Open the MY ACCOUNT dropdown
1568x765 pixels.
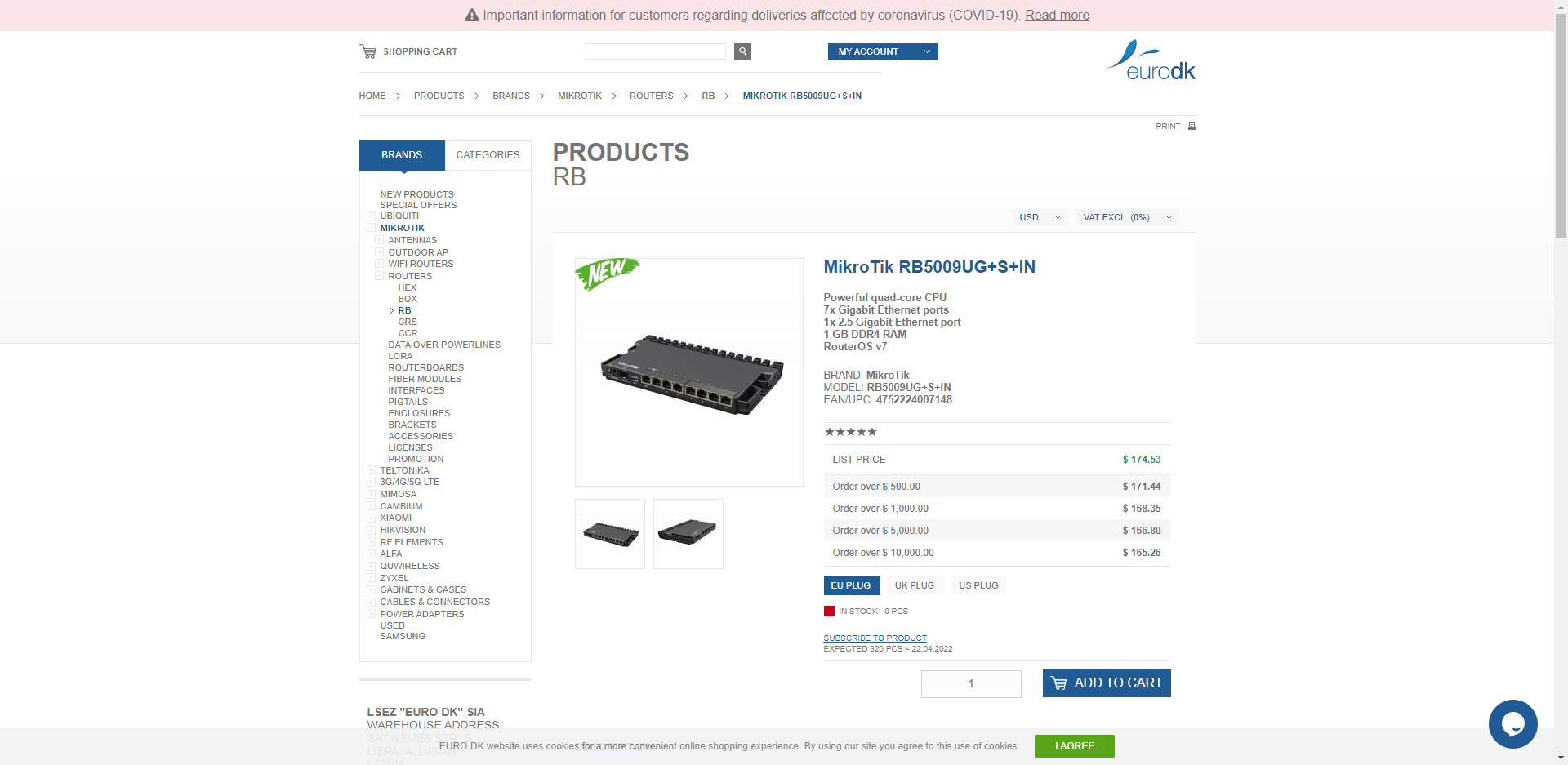(883, 51)
